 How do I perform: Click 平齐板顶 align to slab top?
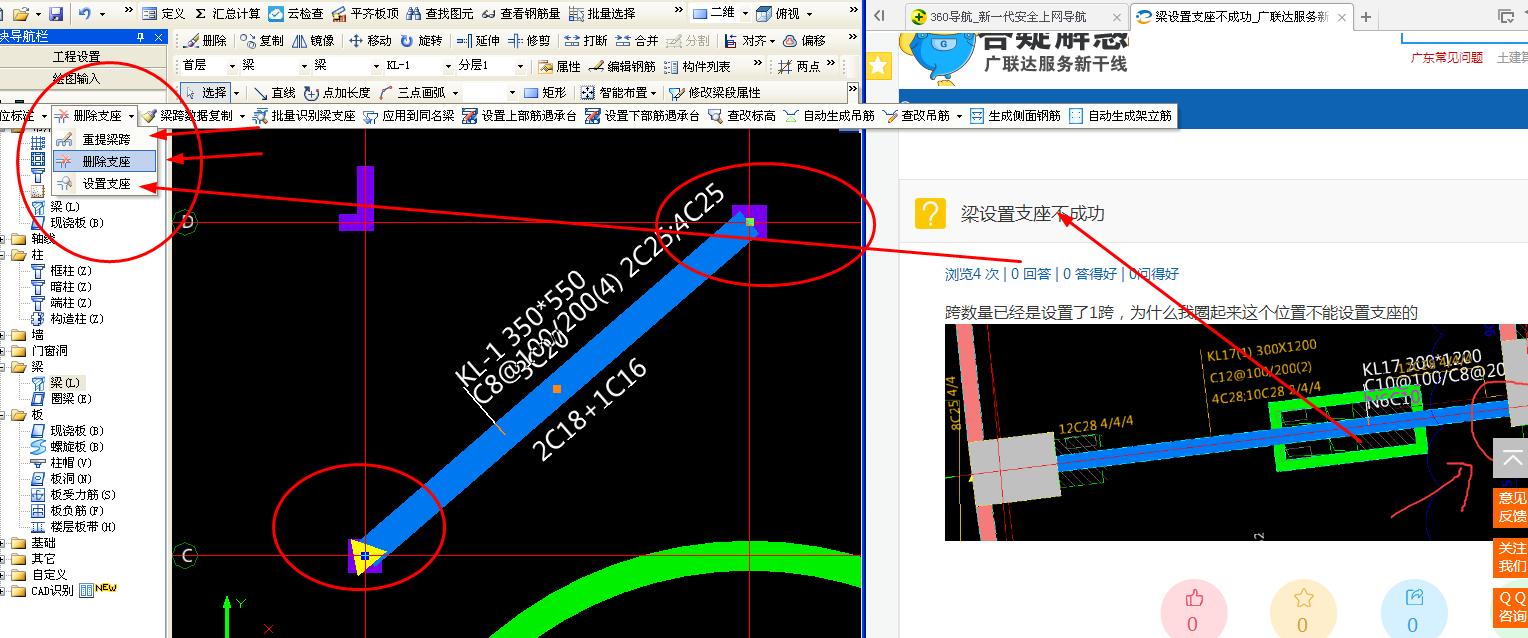coord(365,14)
